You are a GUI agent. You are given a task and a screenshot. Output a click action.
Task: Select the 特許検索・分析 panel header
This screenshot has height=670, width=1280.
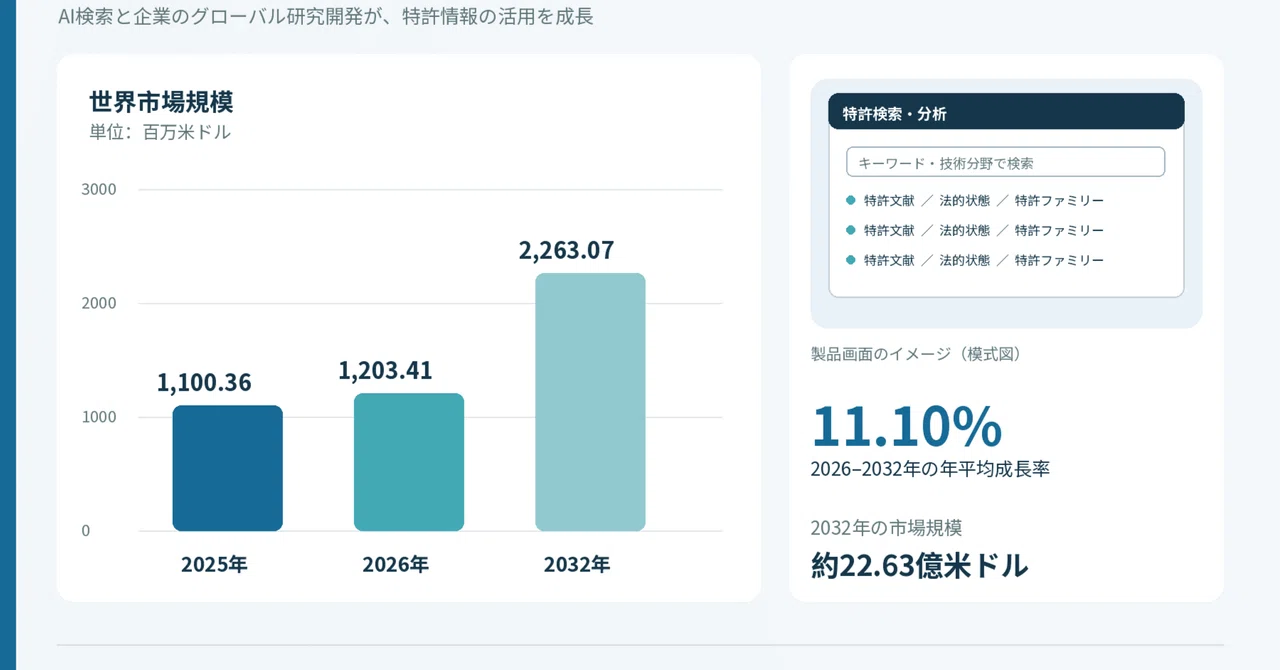click(x=1006, y=112)
